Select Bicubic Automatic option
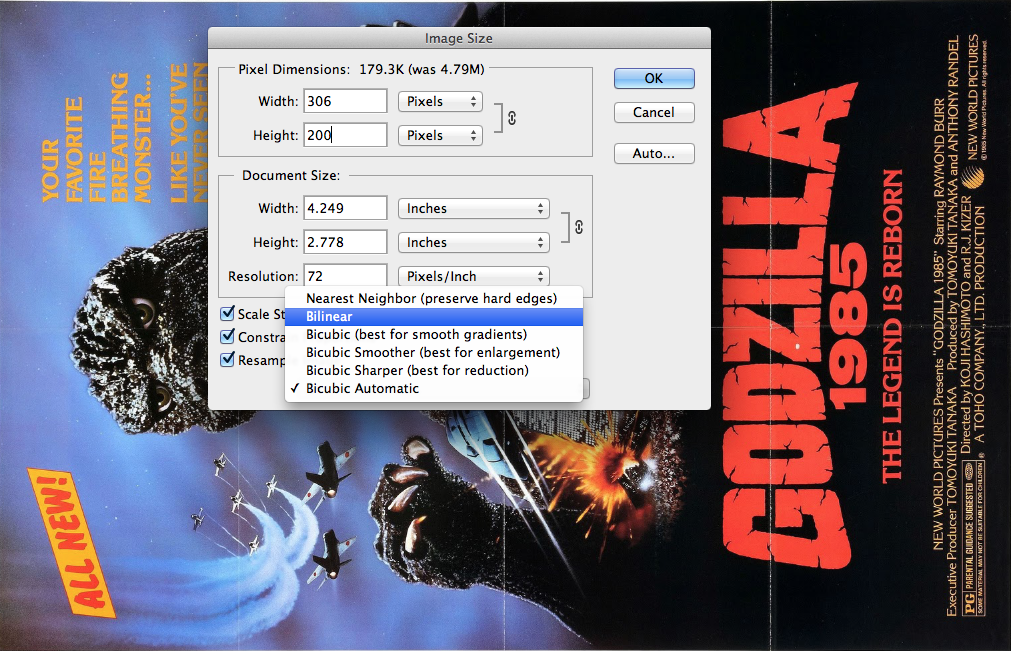The image size is (1011, 651). pos(434,389)
